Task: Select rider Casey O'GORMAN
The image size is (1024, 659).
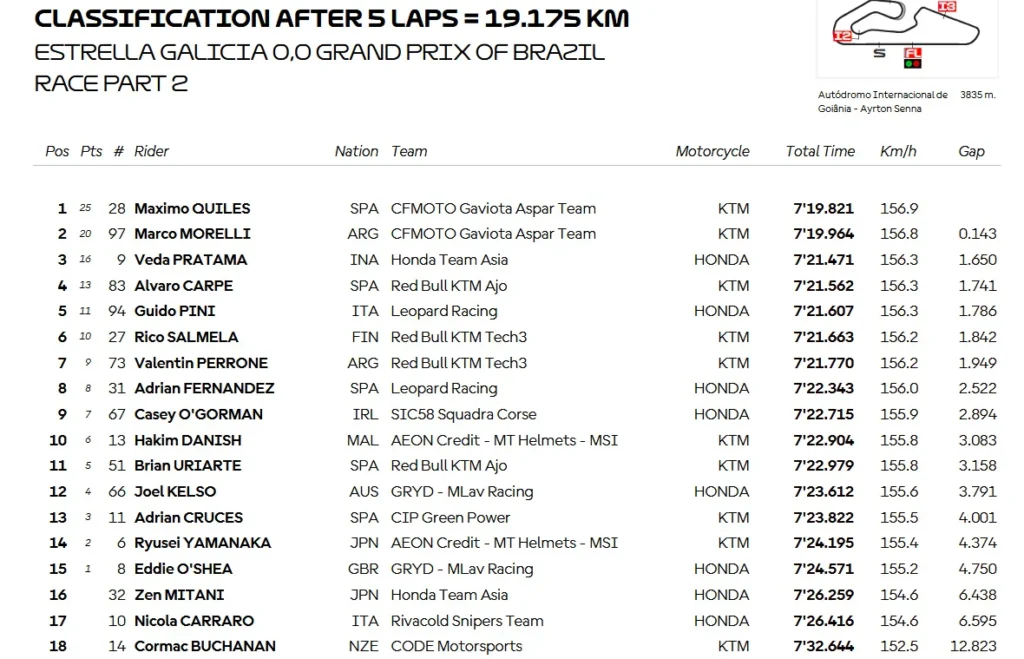Action: click(x=198, y=414)
